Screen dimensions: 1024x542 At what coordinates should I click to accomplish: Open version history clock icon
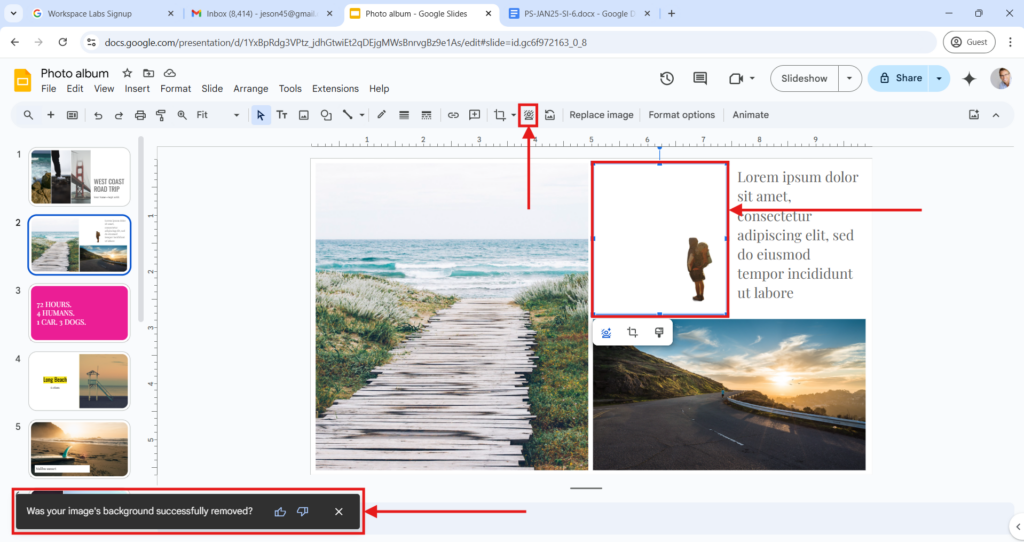(x=667, y=78)
